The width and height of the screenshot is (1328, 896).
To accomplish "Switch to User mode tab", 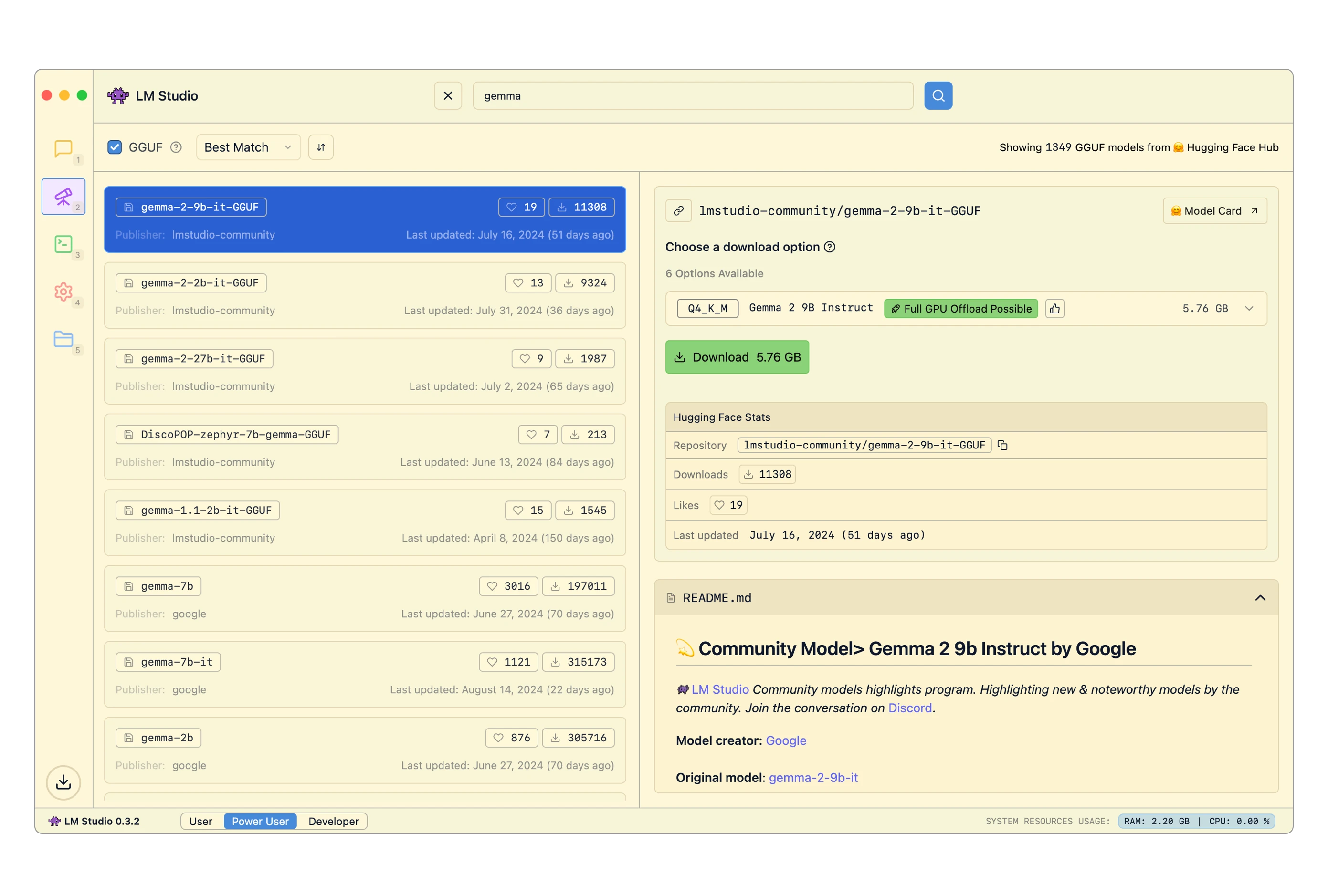I will [200, 821].
